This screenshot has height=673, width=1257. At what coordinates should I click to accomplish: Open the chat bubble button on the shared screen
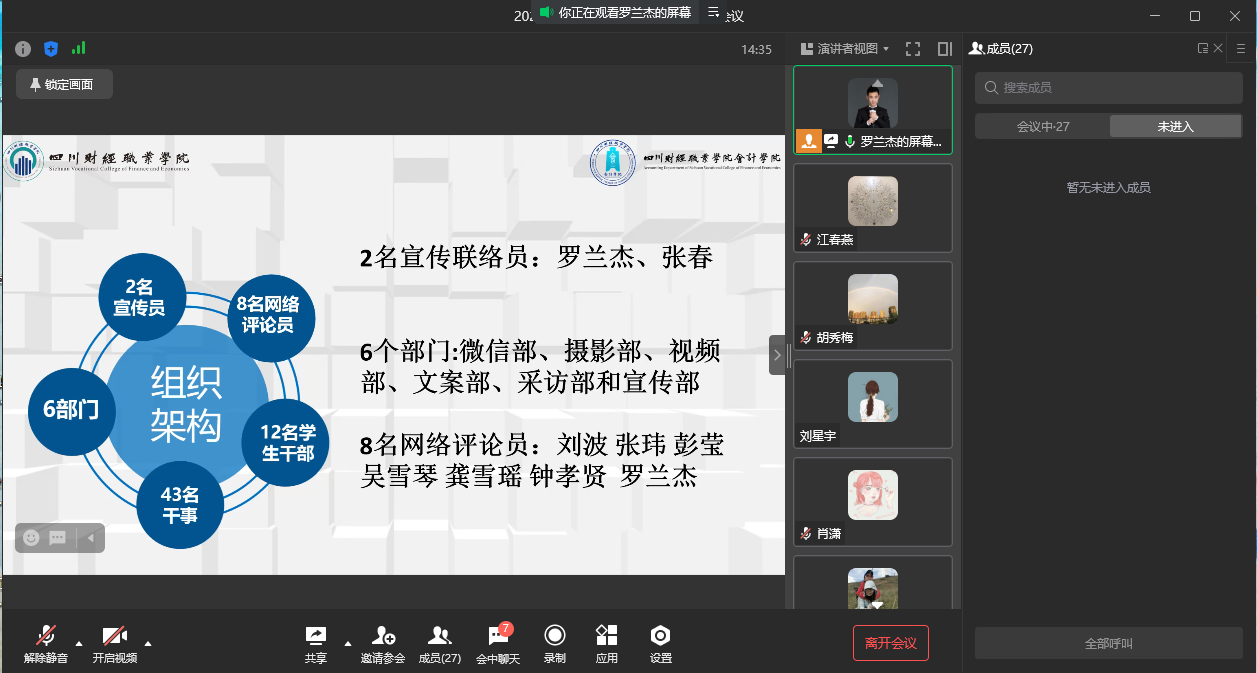coord(58,538)
